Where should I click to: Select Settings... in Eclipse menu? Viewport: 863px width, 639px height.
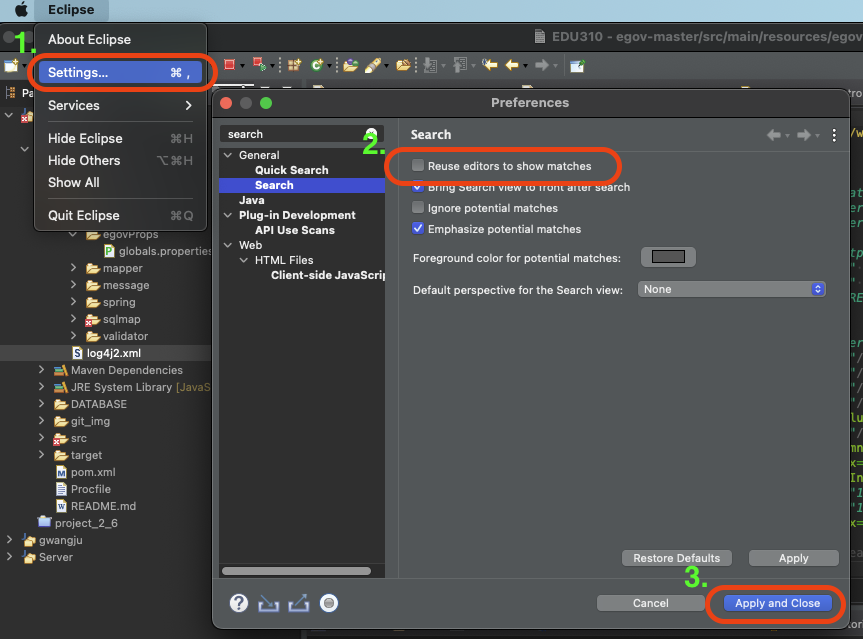[x=121, y=73]
